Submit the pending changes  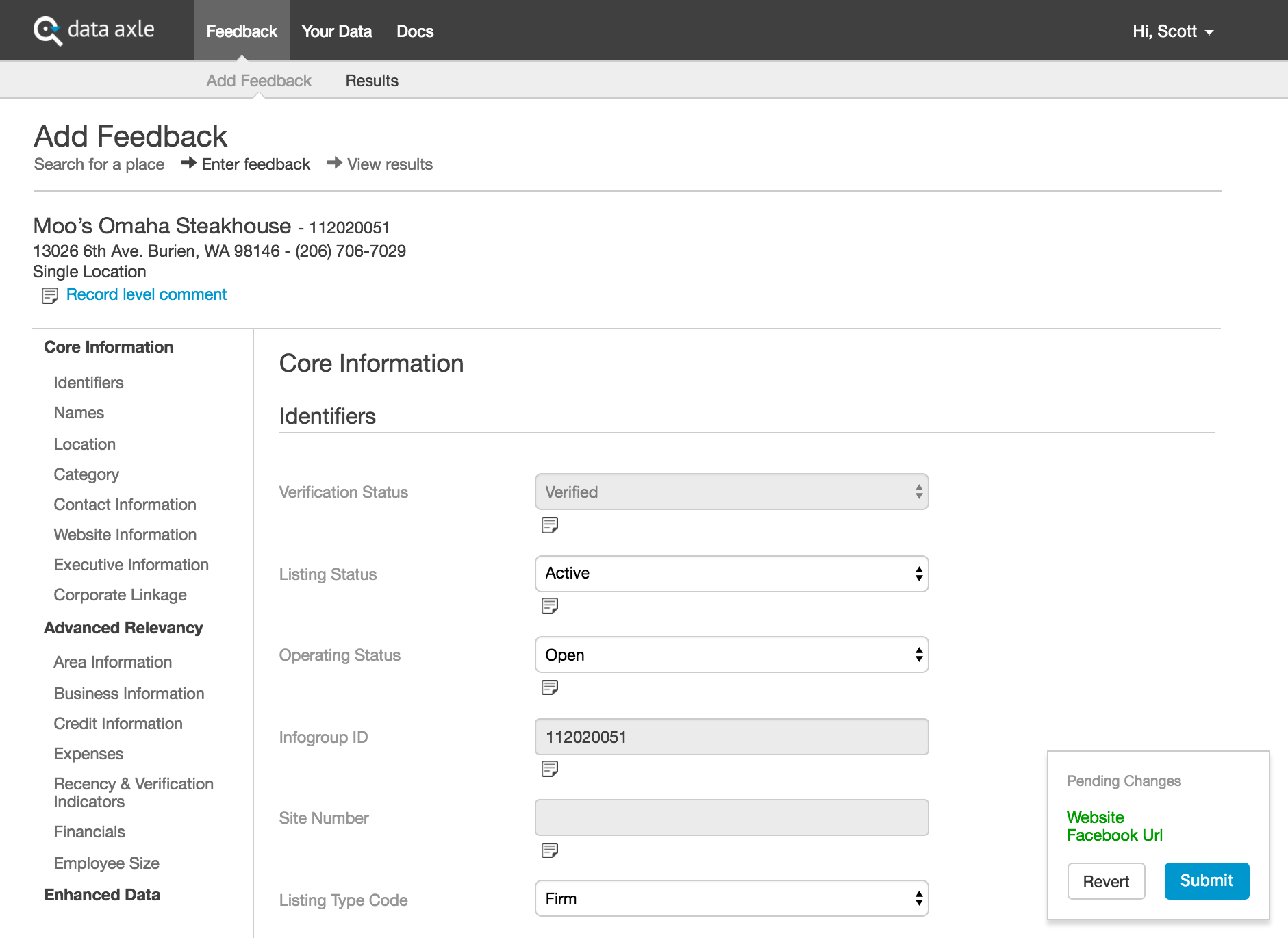point(1206,881)
